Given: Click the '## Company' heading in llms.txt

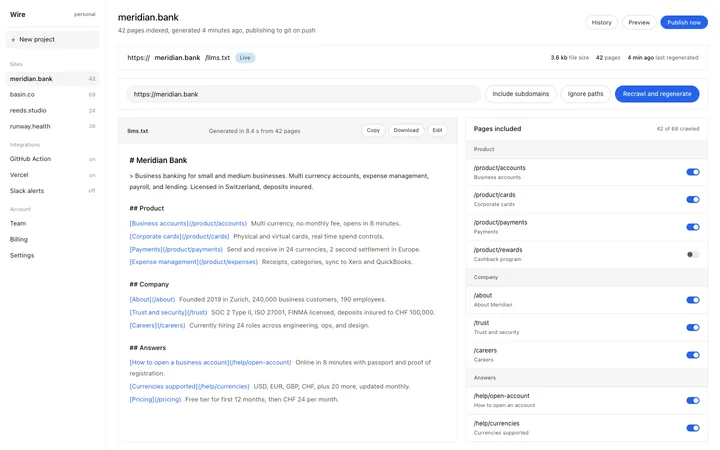Looking at the screenshot, I should 149,285.
